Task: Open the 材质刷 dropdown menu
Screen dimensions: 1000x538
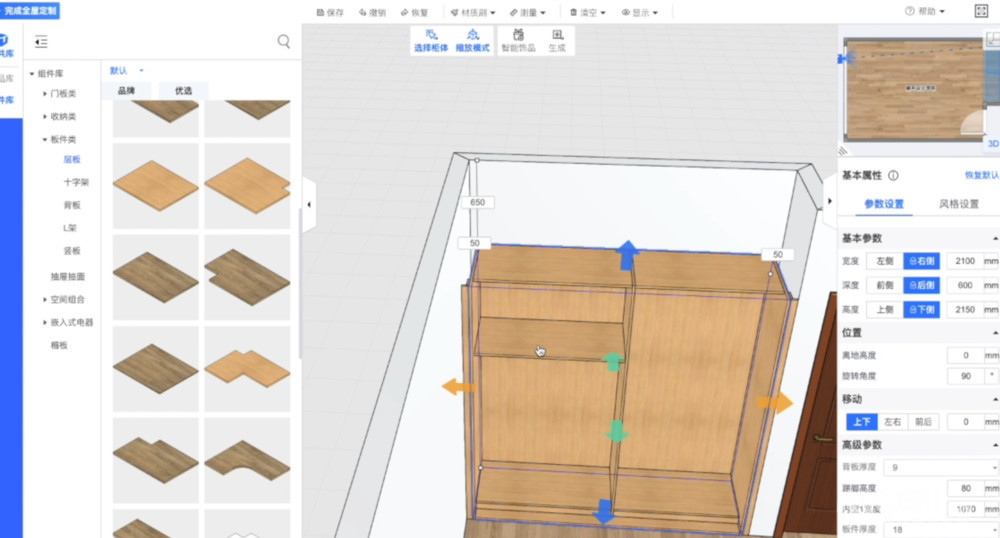Action: (470, 13)
